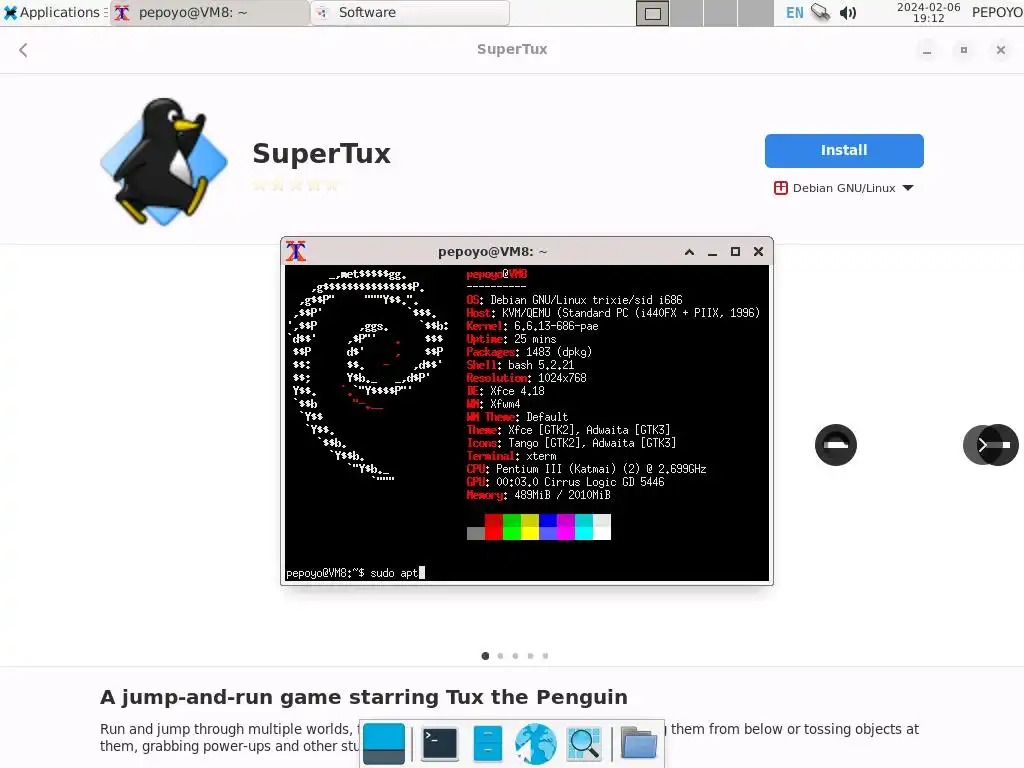The image size is (1024, 768).
Task: Click the xterm window menu icon
Action: (x=296, y=251)
